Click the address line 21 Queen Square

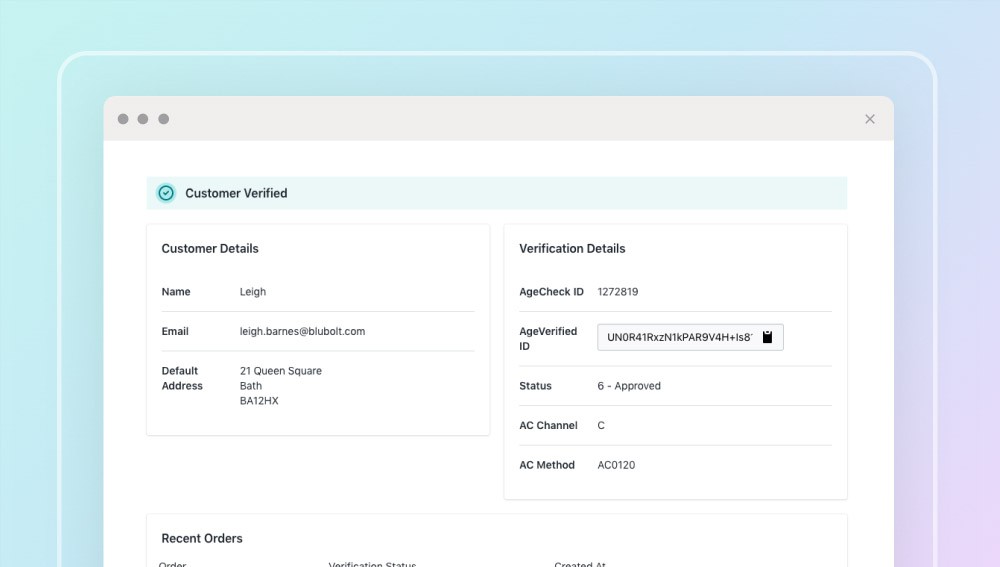point(281,371)
